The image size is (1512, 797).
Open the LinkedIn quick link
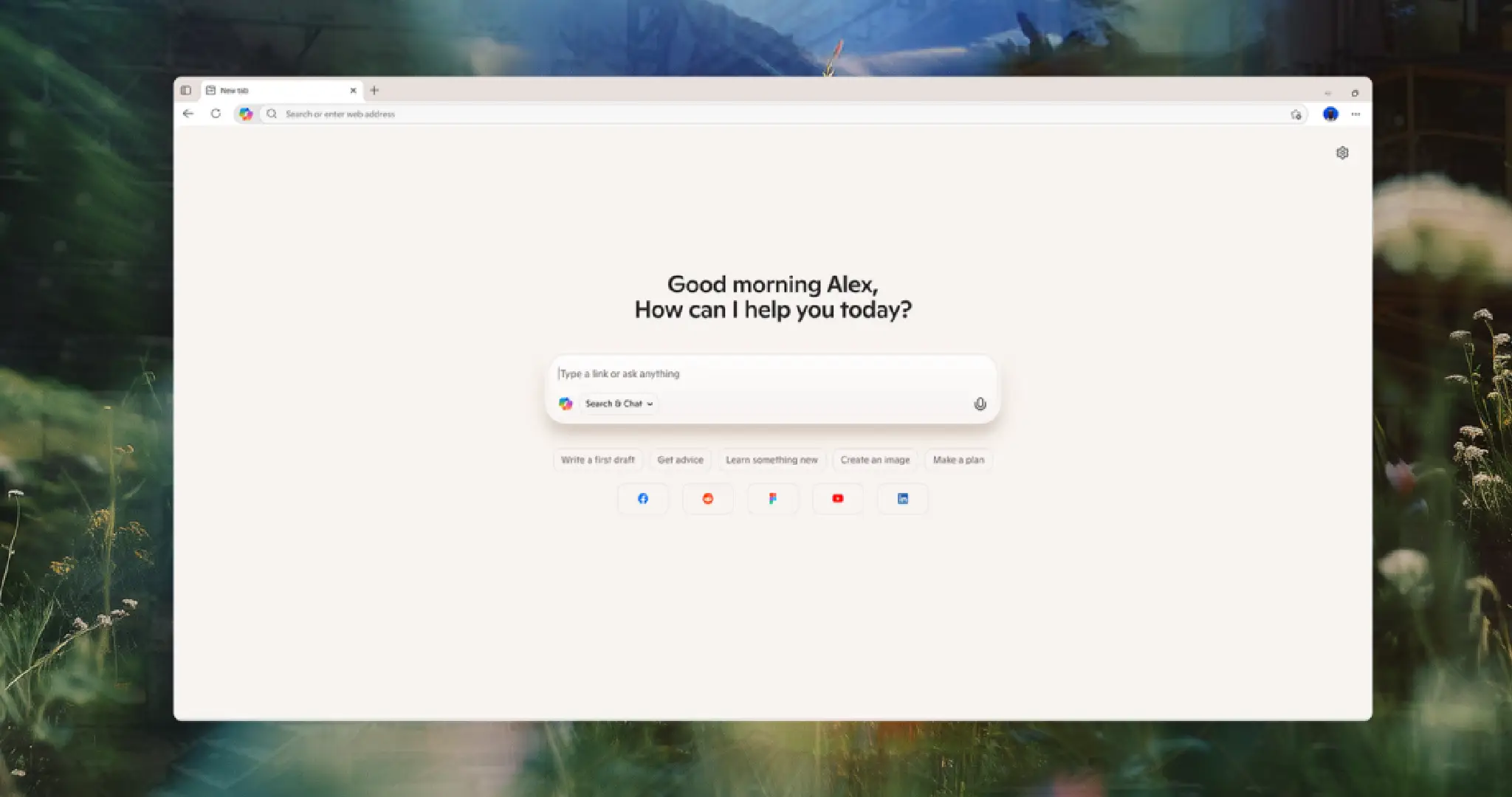(902, 499)
